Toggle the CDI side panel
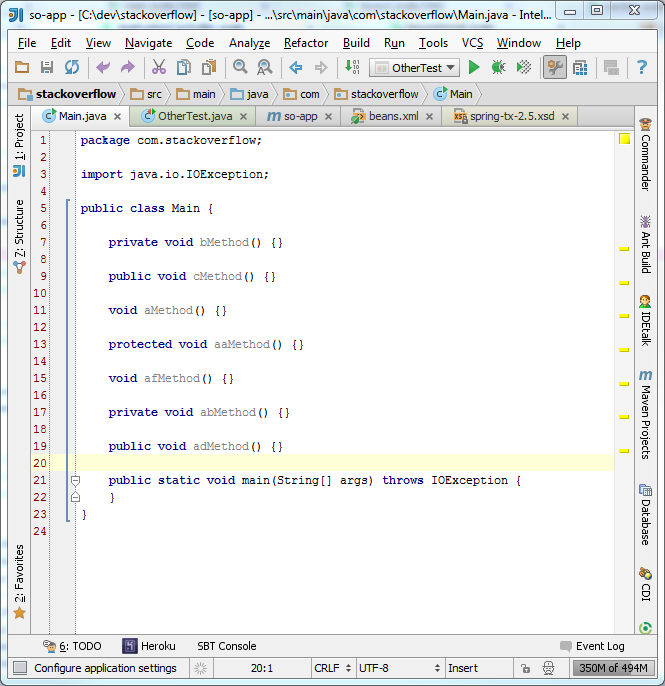 (645, 584)
